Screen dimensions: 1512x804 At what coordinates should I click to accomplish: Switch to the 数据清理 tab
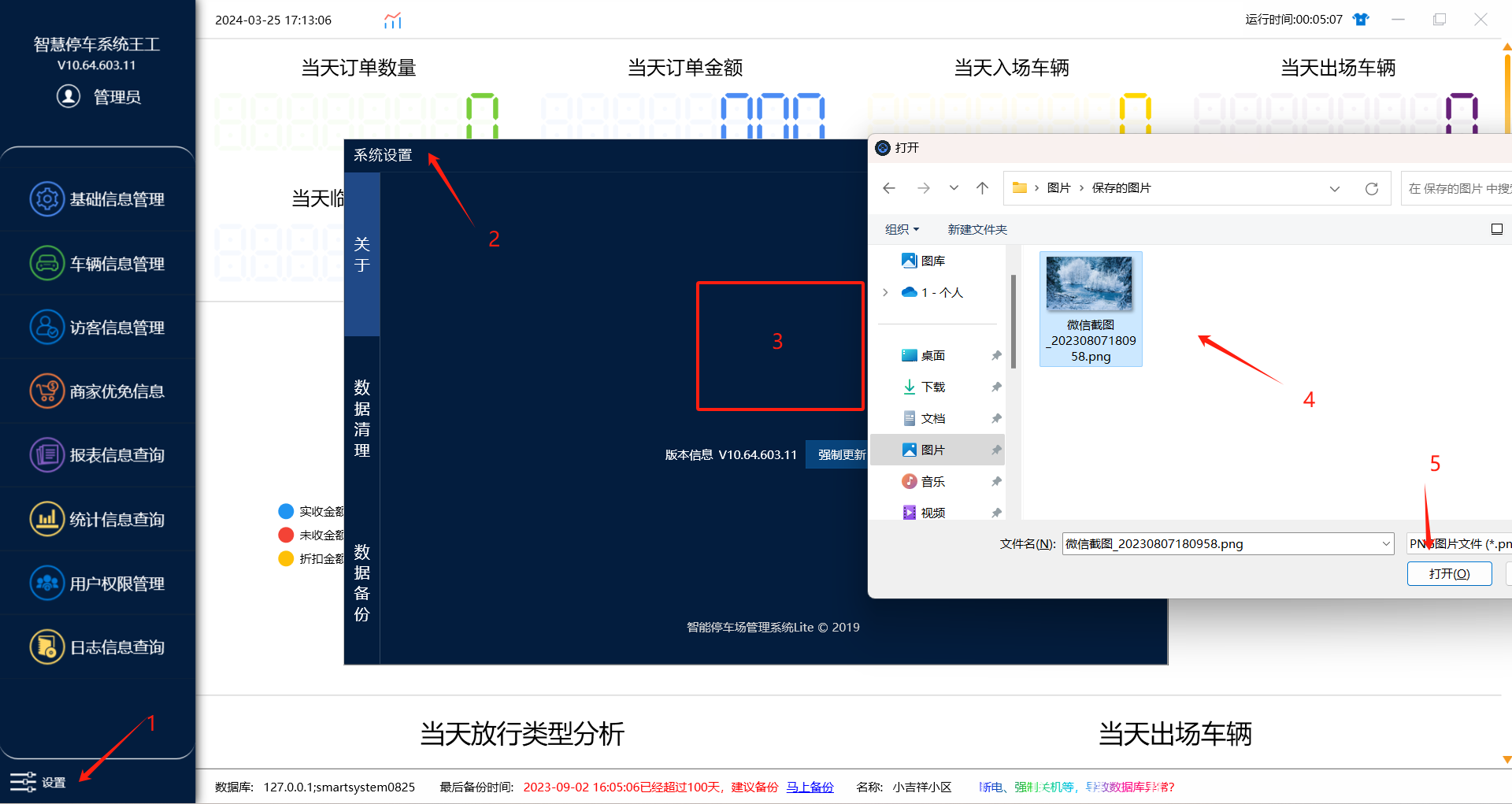click(x=362, y=418)
